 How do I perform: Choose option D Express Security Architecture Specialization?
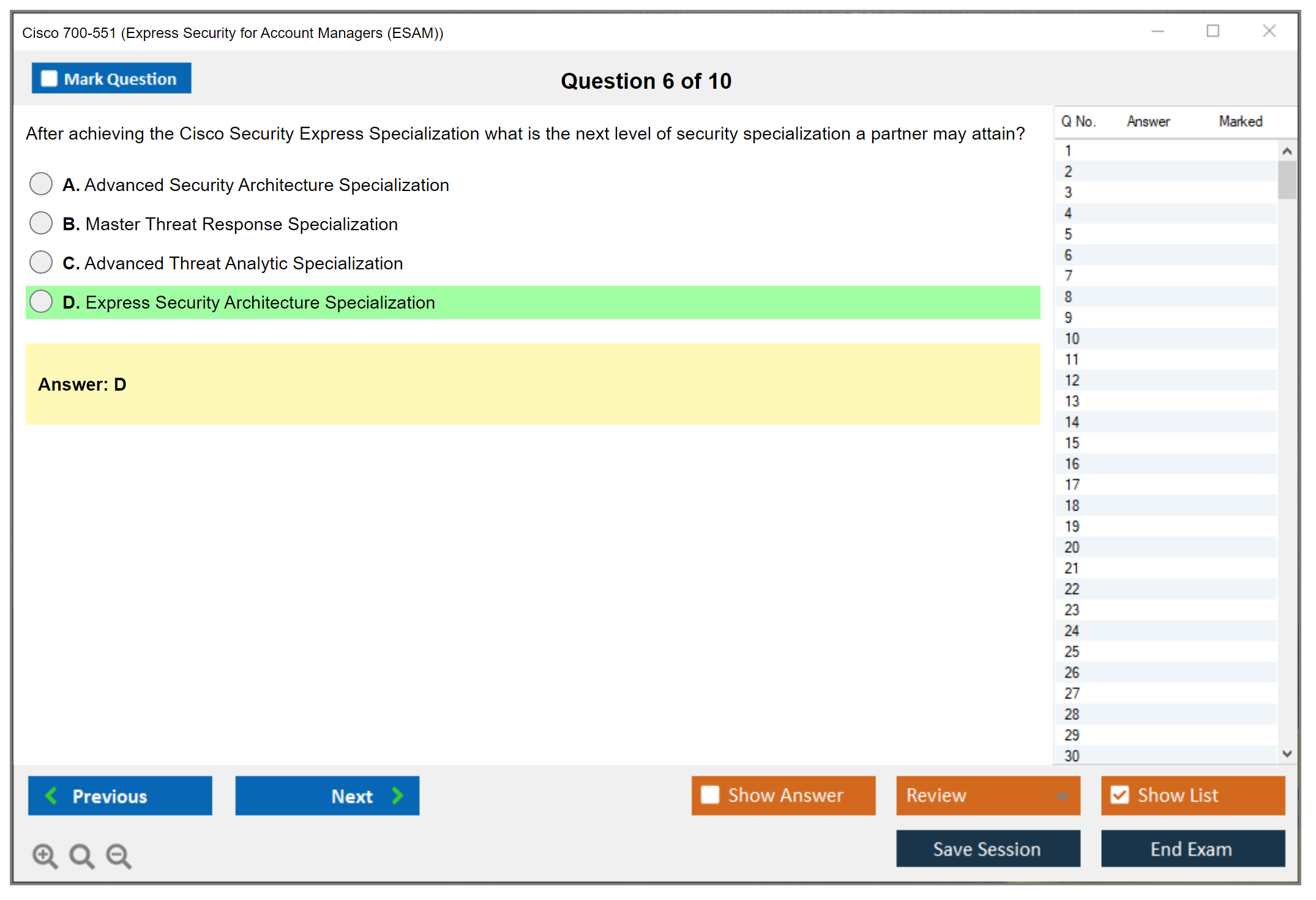pos(41,301)
